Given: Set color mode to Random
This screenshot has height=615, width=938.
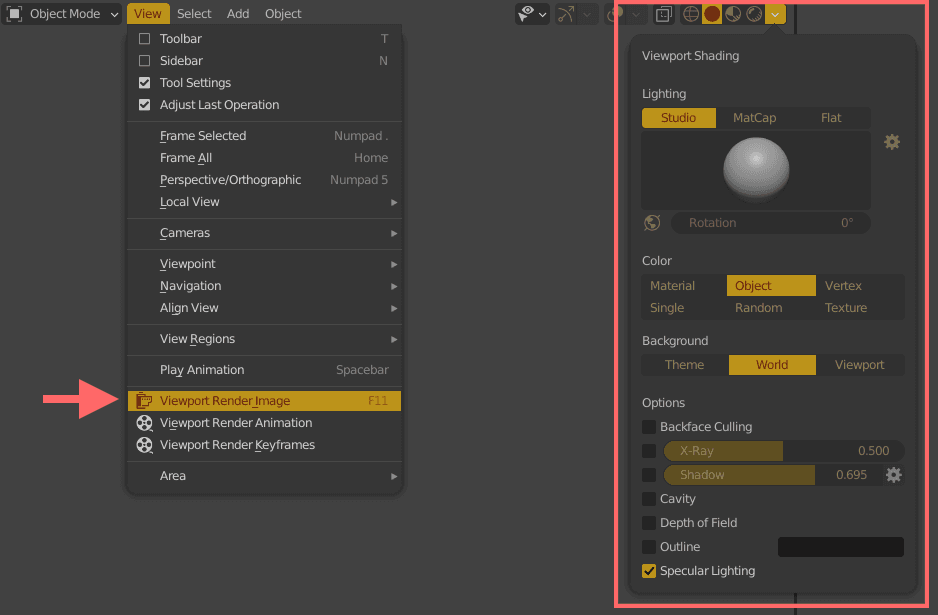Looking at the screenshot, I should pos(758,308).
